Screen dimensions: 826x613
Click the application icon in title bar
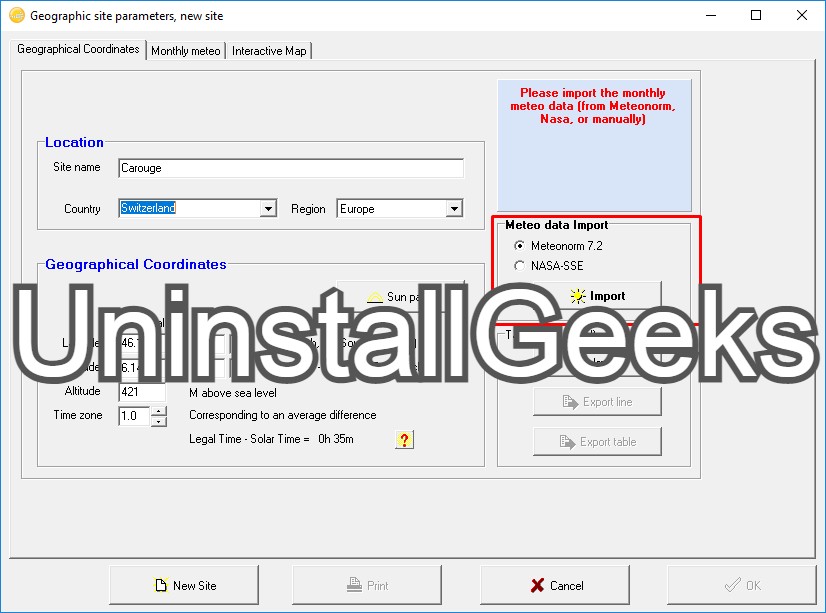coord(17,15)
